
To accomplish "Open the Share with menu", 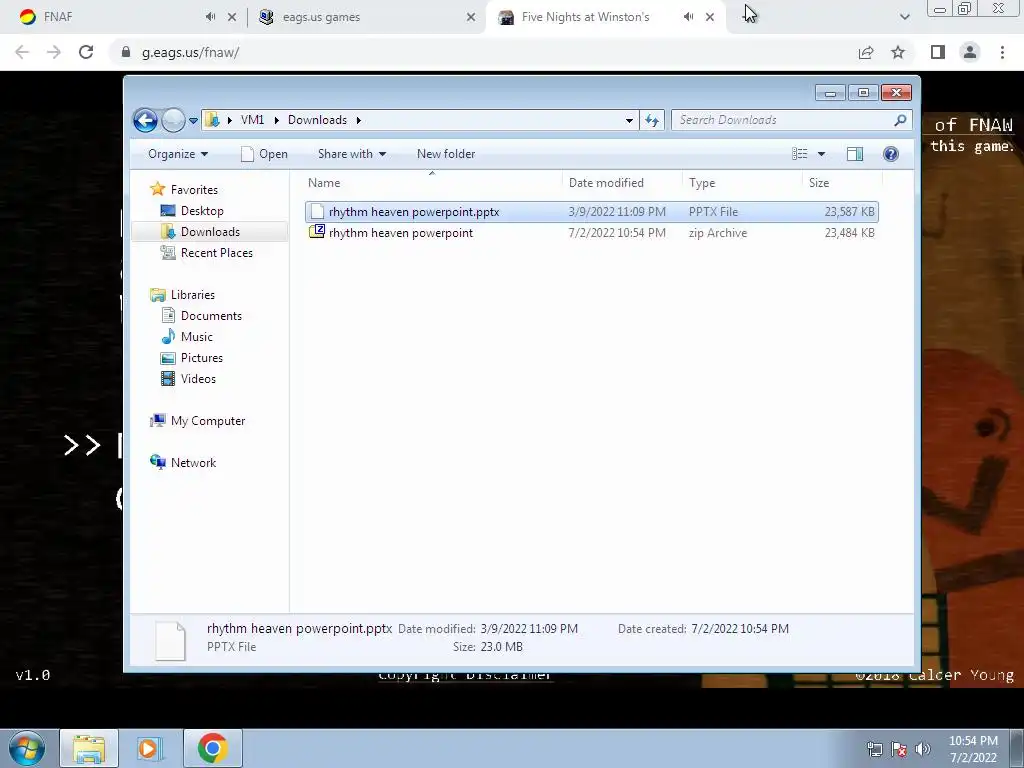I will point(352,154).
